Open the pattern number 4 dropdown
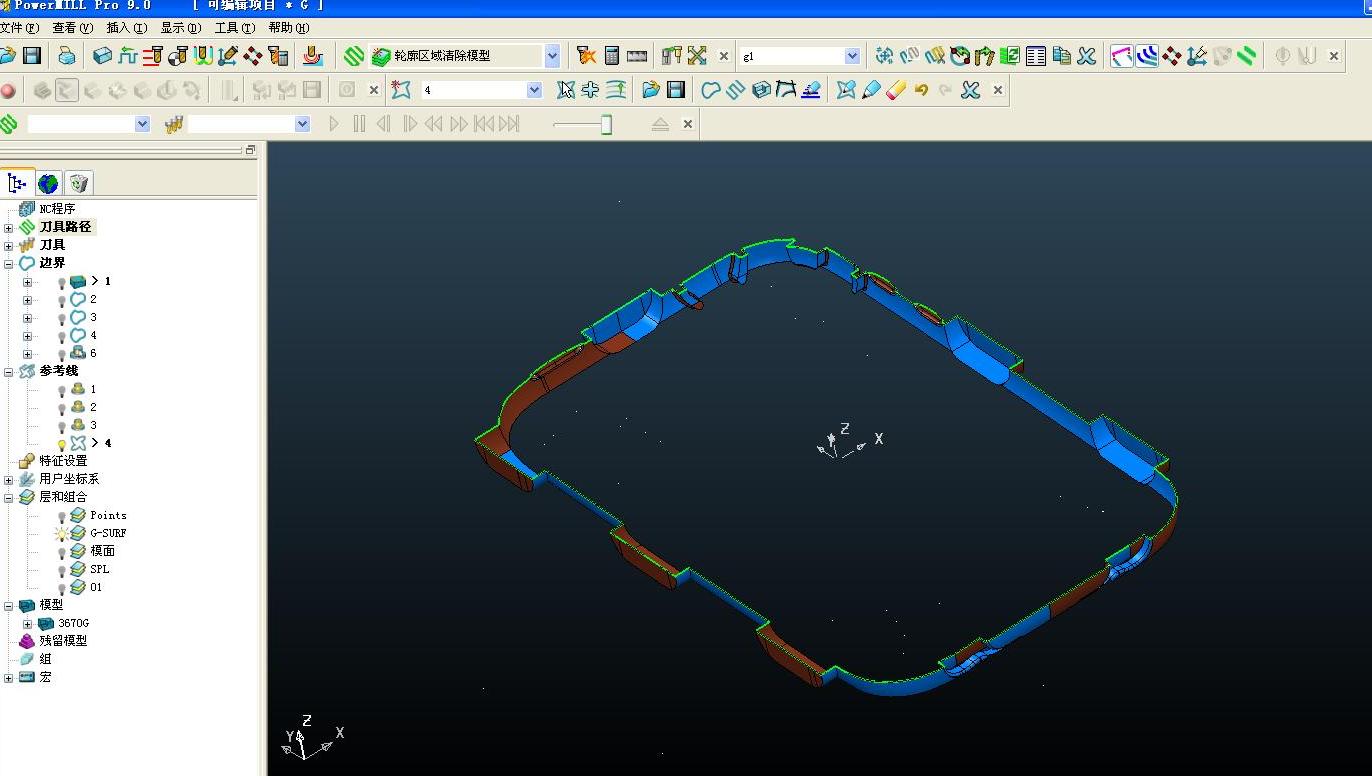 pos(534,90)
